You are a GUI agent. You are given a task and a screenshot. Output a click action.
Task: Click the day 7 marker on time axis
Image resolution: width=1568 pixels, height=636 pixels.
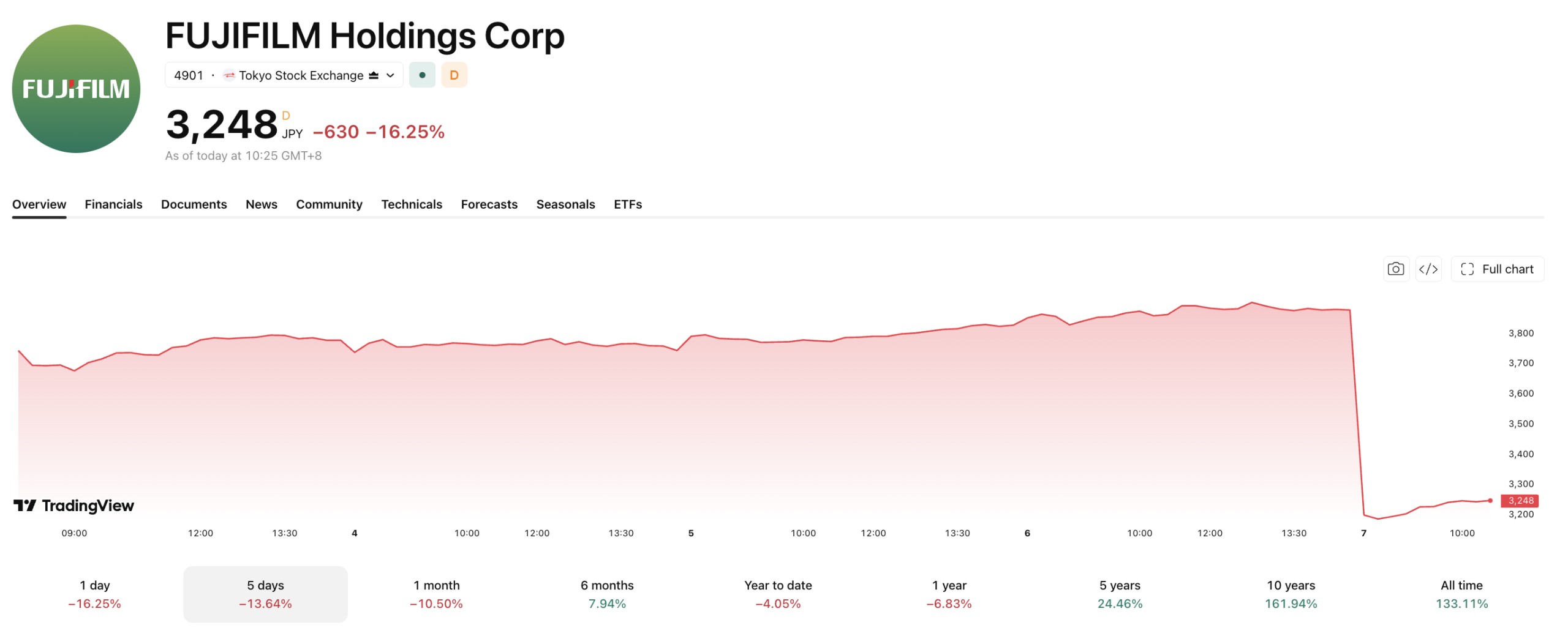point(1363,533)
